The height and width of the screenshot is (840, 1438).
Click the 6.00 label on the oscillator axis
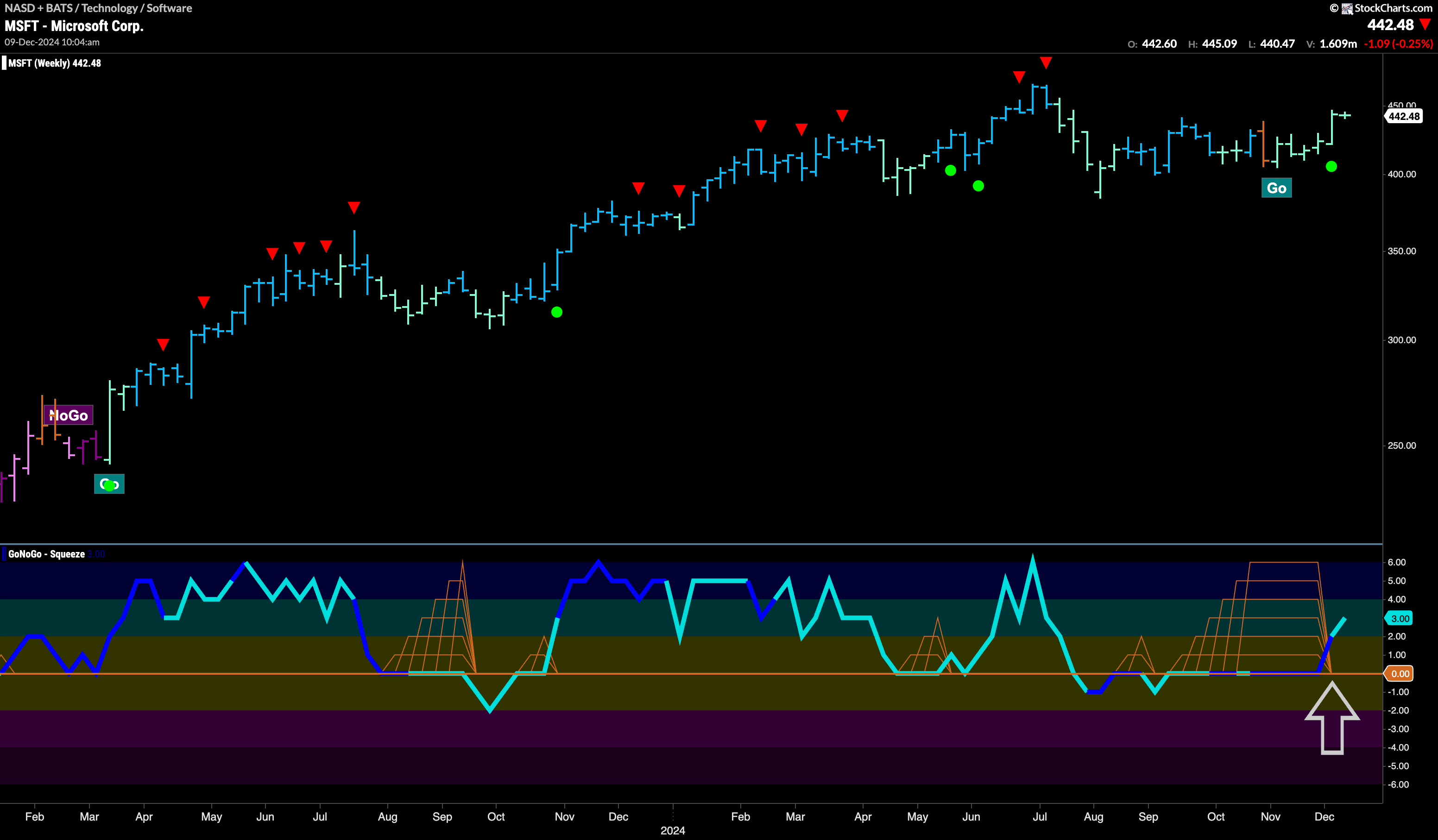(1396, 562)
